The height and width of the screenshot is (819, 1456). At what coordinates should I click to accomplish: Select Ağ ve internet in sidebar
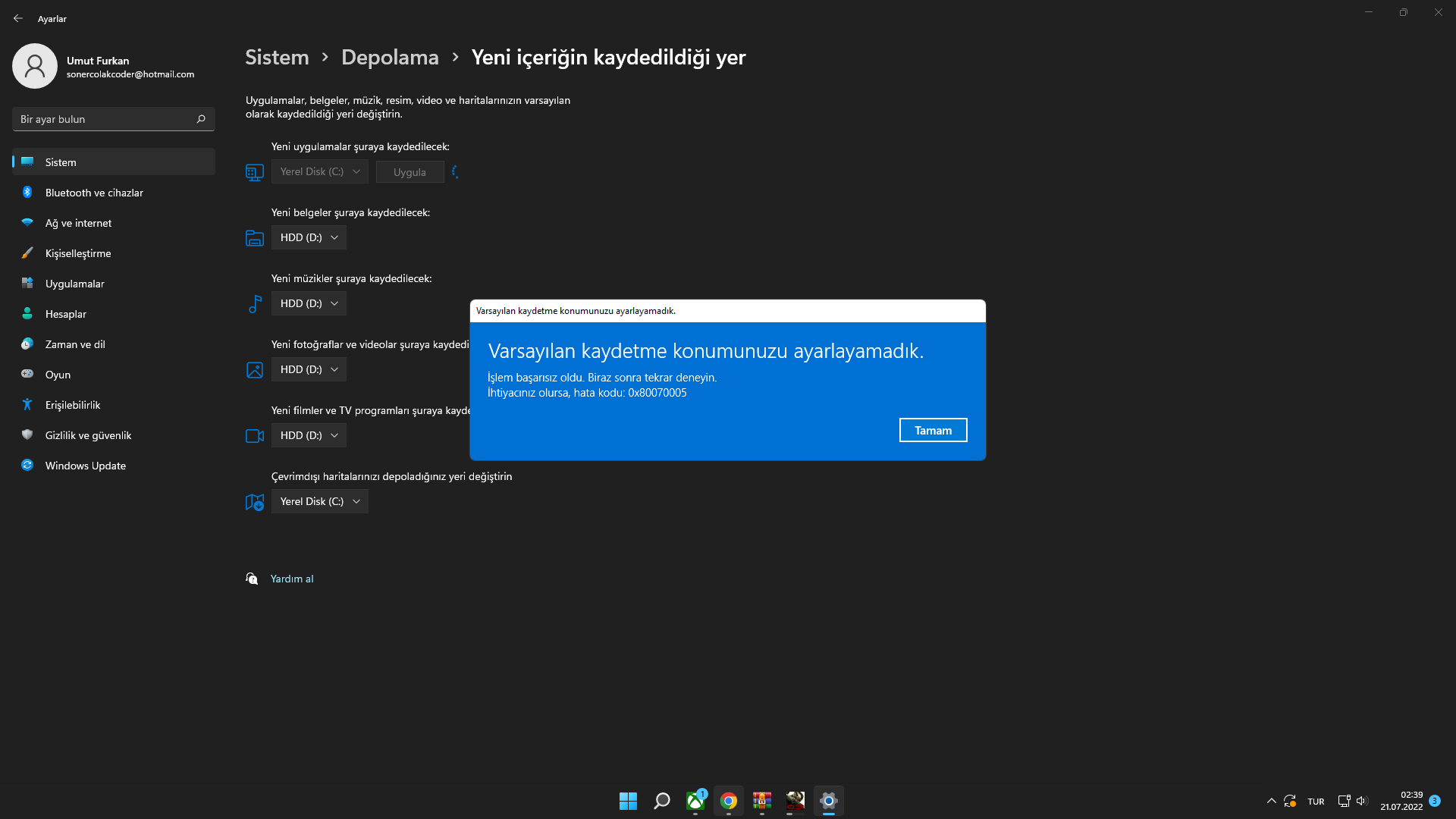tap(78, 223)
